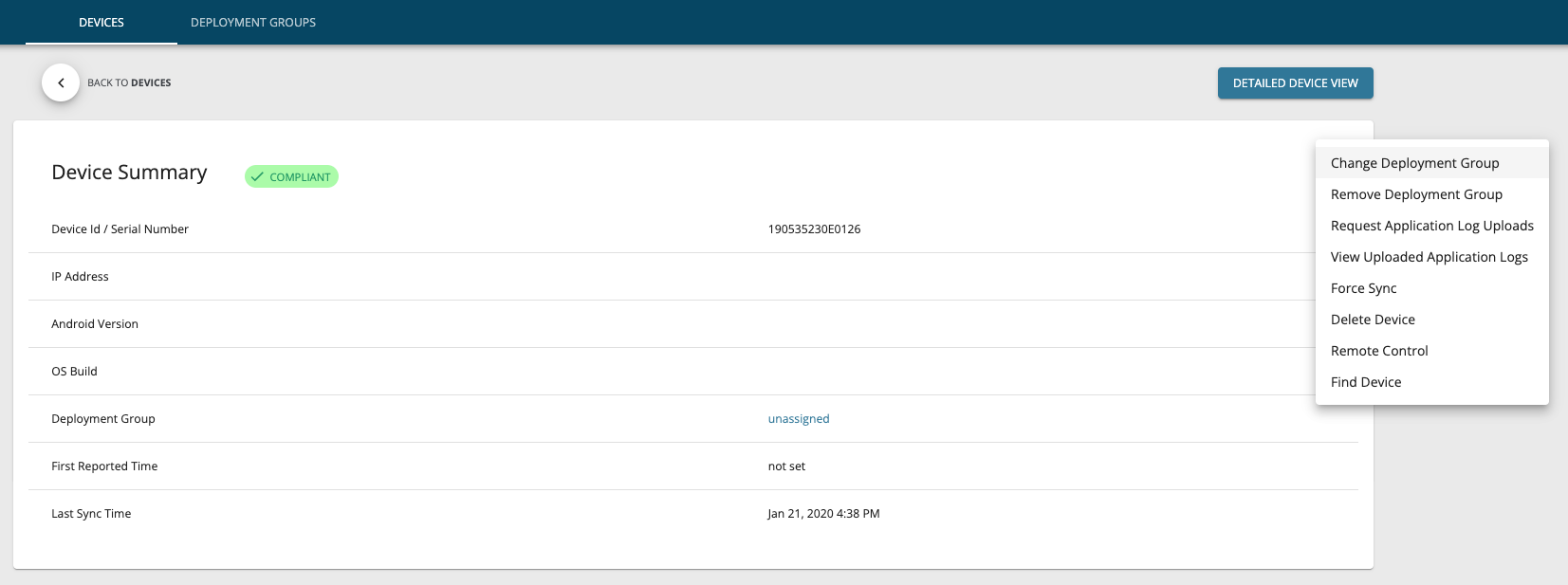Click the 'not set' first reported value
Image resolution: width=1568 pixels, height=585 pixels.
click(x=786, y=466)
